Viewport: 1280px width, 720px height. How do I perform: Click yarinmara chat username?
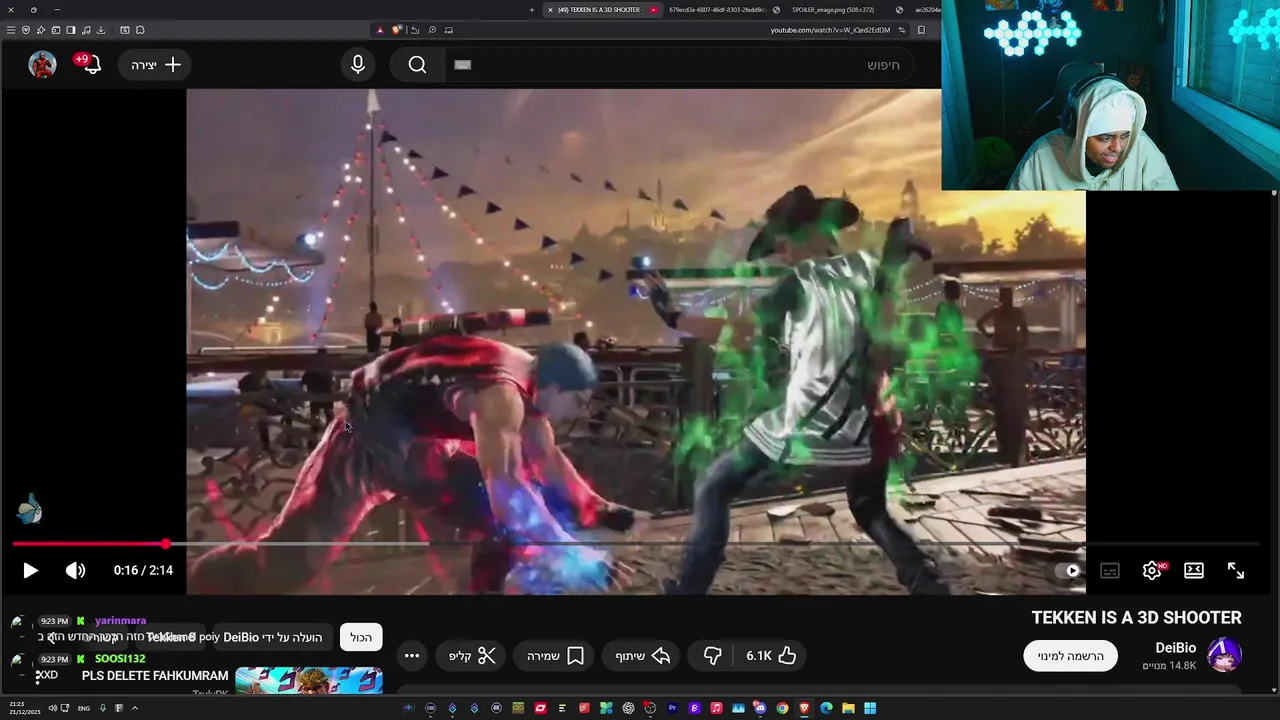pyautogui.click(x=120, y=621)
